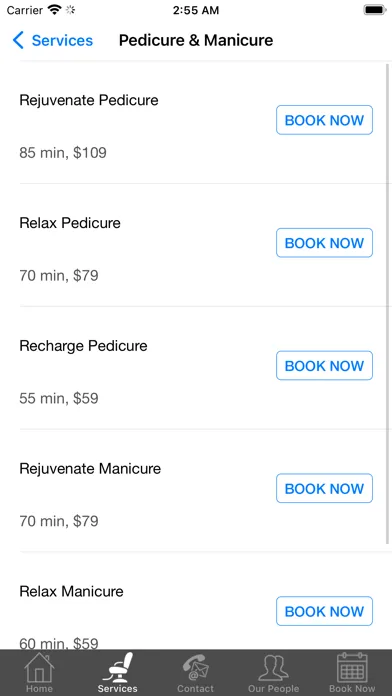Viewport: 392px width, 696px height.
Task: Select the Services salon chair icon
Action: 118,667
